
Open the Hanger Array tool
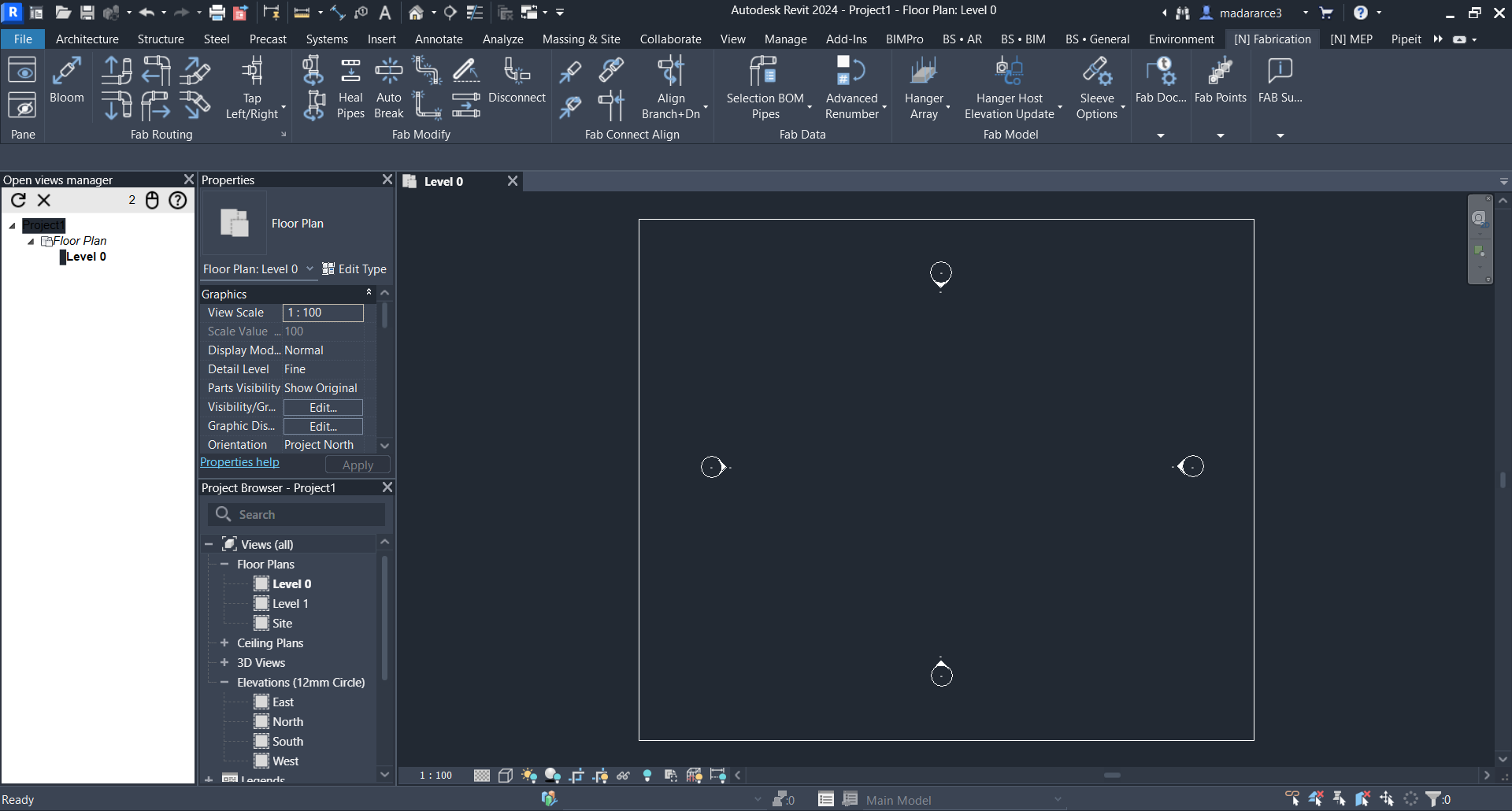coord(924,88)
